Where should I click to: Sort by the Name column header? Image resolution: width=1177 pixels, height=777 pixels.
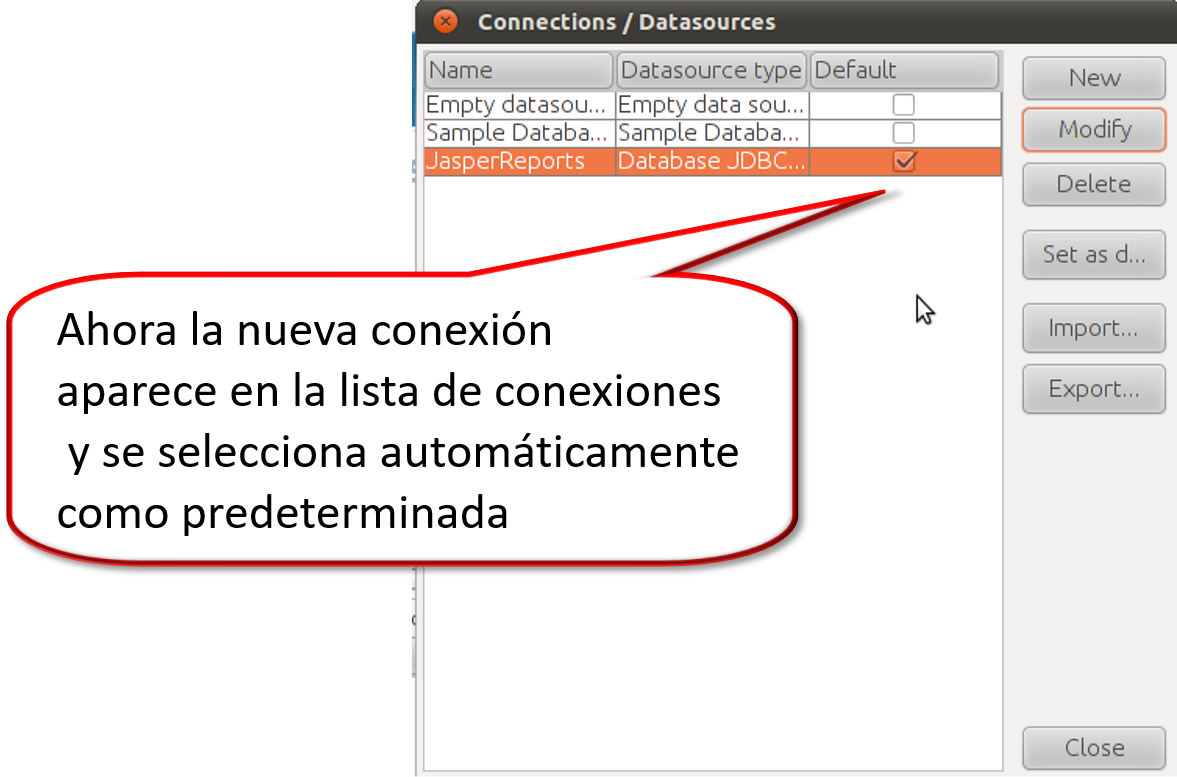pos(519,71)
